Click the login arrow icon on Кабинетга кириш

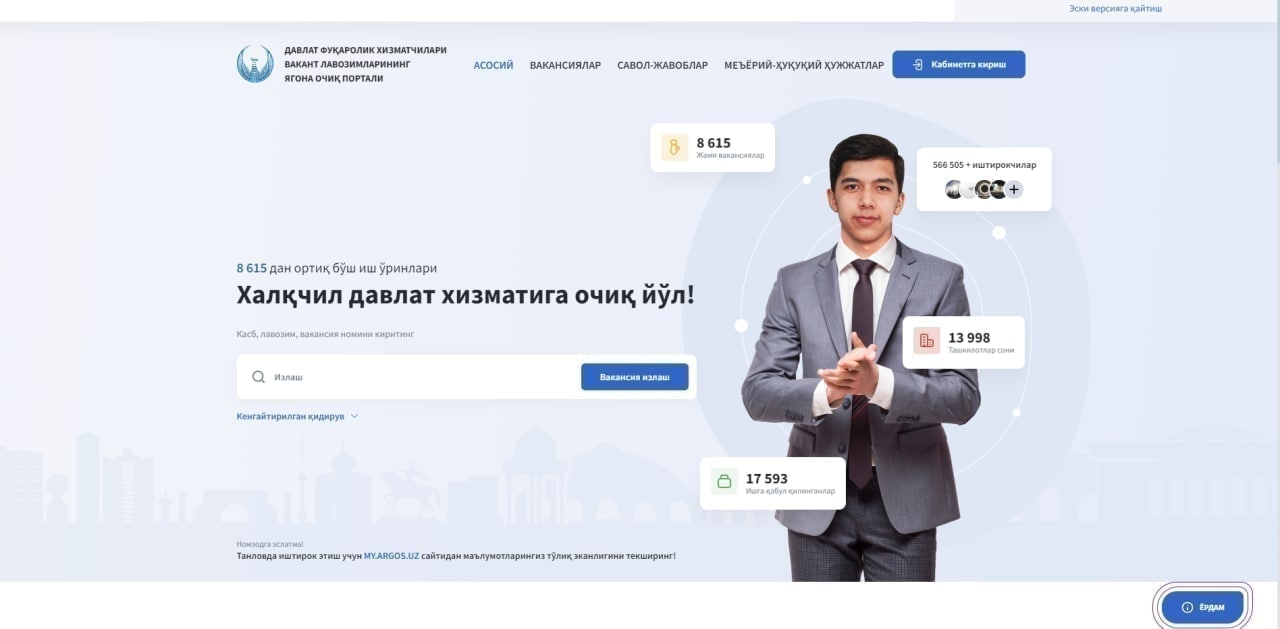click(917, 65)
